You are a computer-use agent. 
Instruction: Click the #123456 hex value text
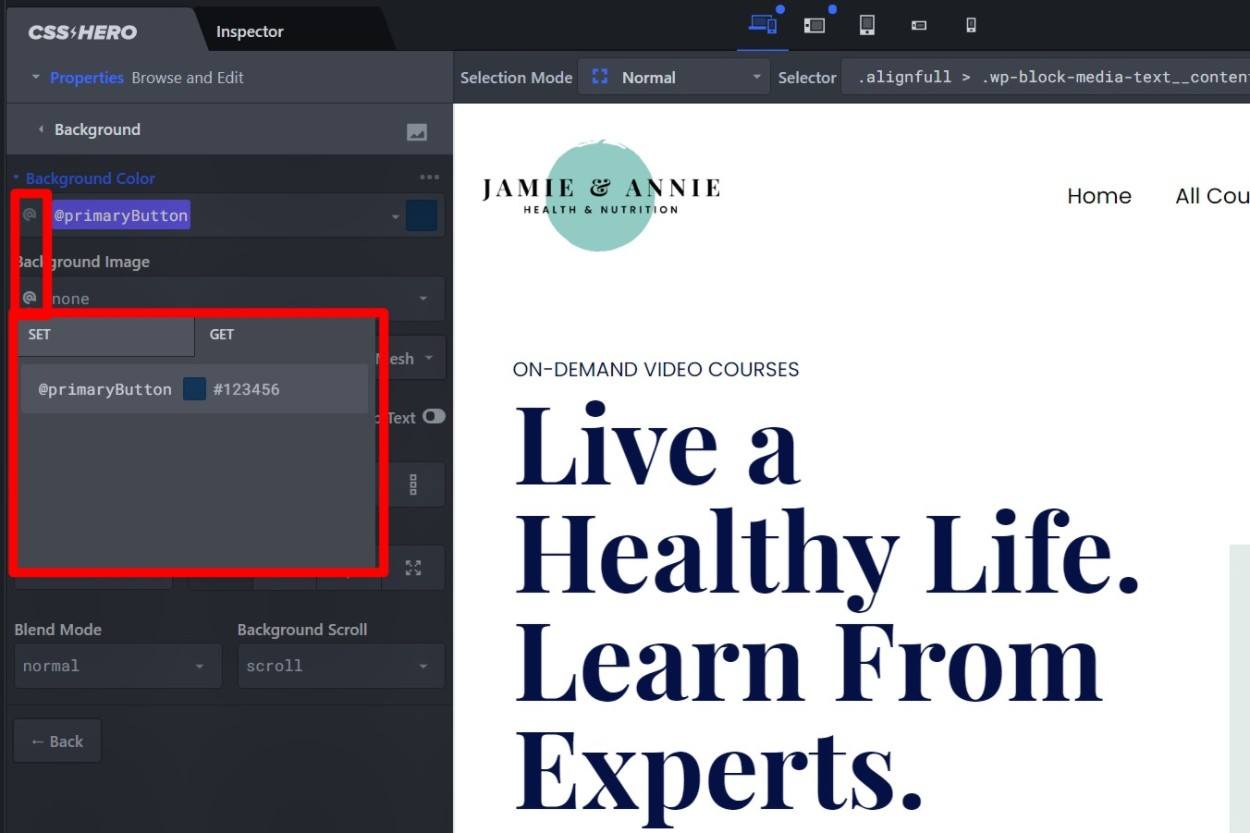pyautogui.click(x=246, y=389)
